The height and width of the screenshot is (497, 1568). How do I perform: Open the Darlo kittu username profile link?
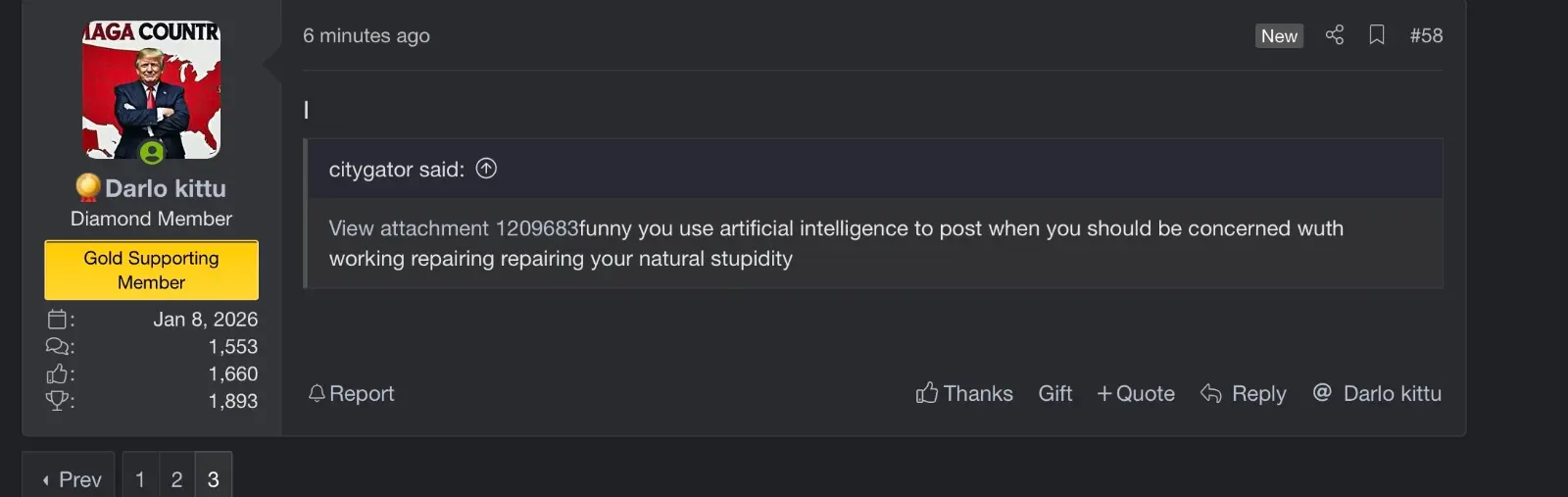click(165, 188)
